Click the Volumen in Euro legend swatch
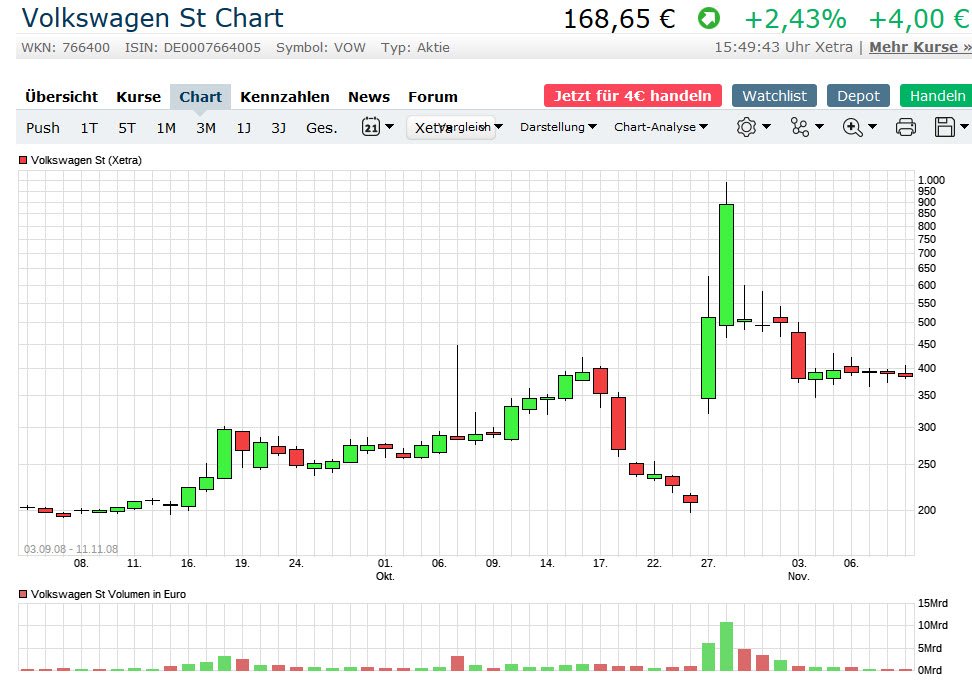Screen dimensions: 972x685 click(x=23, y=594)
